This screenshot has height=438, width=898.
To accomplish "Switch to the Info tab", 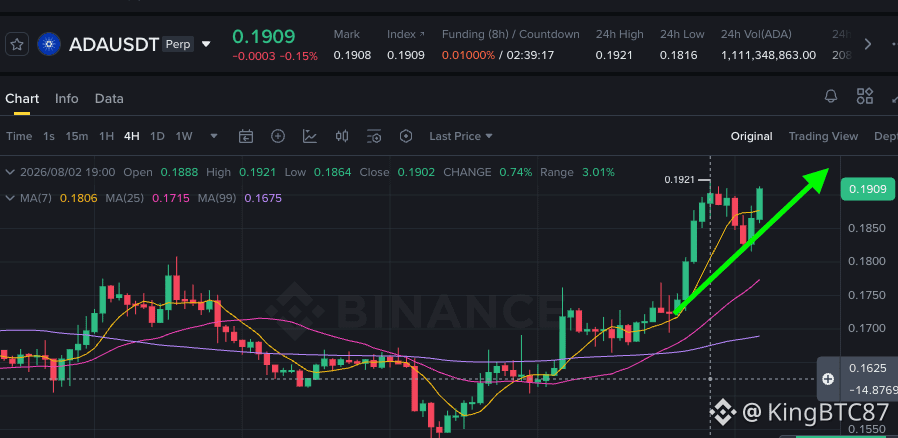I will (66, 98).
